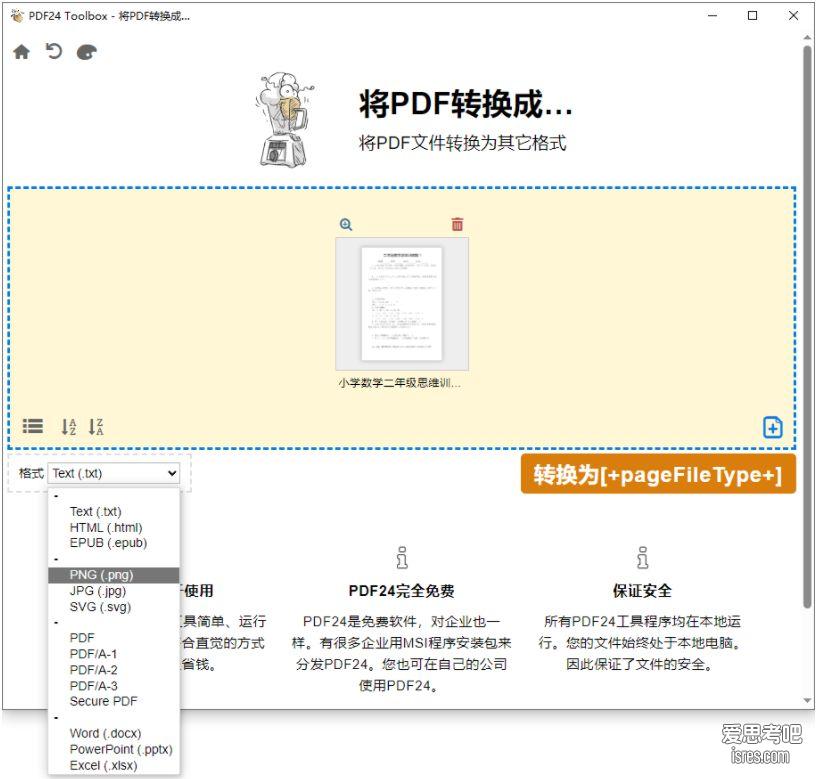Viewport: 816px width, 779px height.
Task: Minimize the PDF24 Toolbox window
Action: click(712, 16)
